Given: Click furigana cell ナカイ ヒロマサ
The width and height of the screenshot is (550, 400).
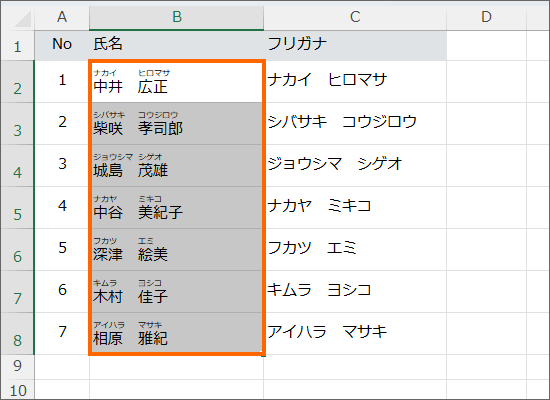Looking at the screenshot, I should 355,82.
